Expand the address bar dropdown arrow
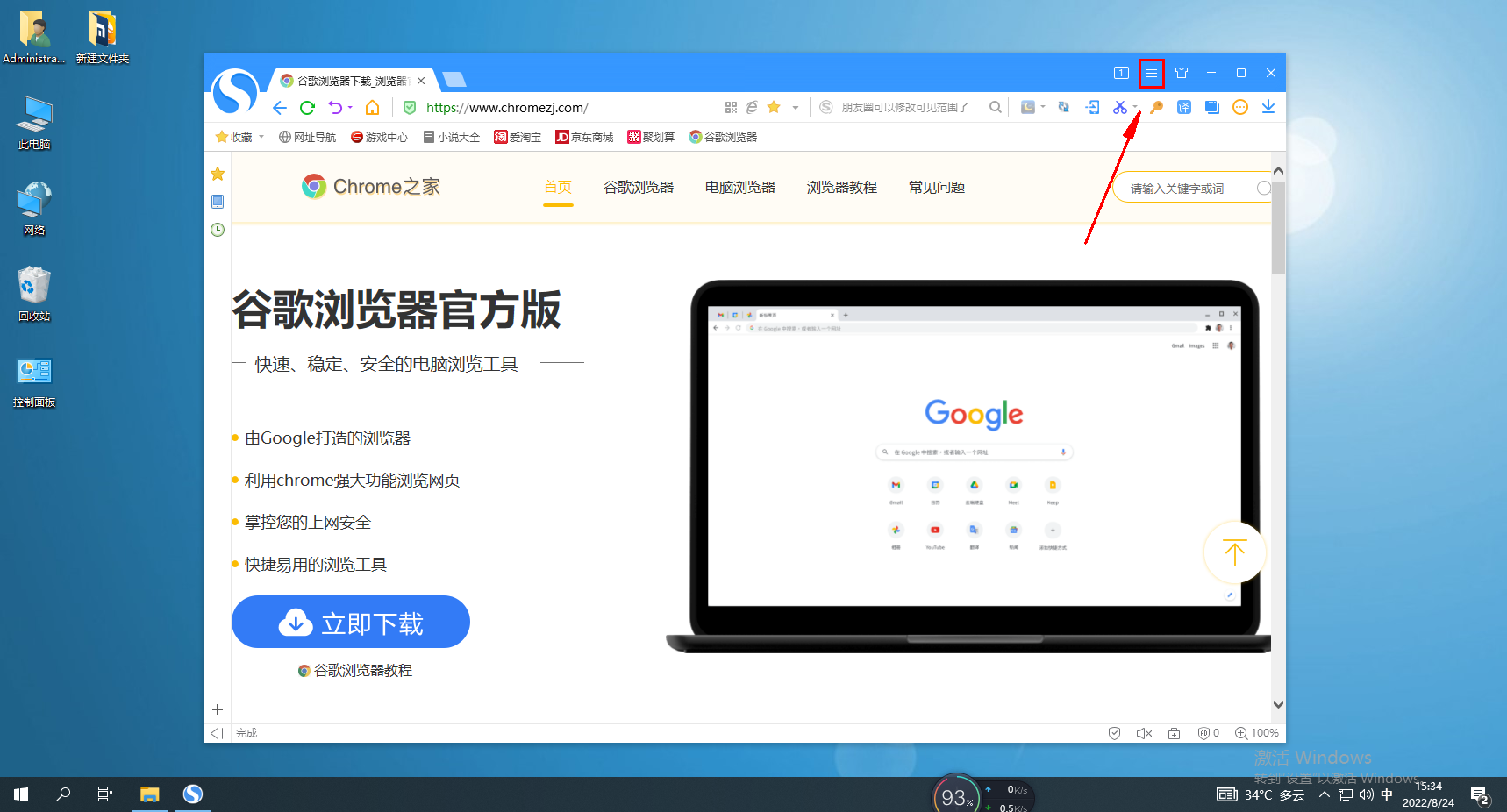Viewport: 1507px width, 812px height. (x=796, y=108)
